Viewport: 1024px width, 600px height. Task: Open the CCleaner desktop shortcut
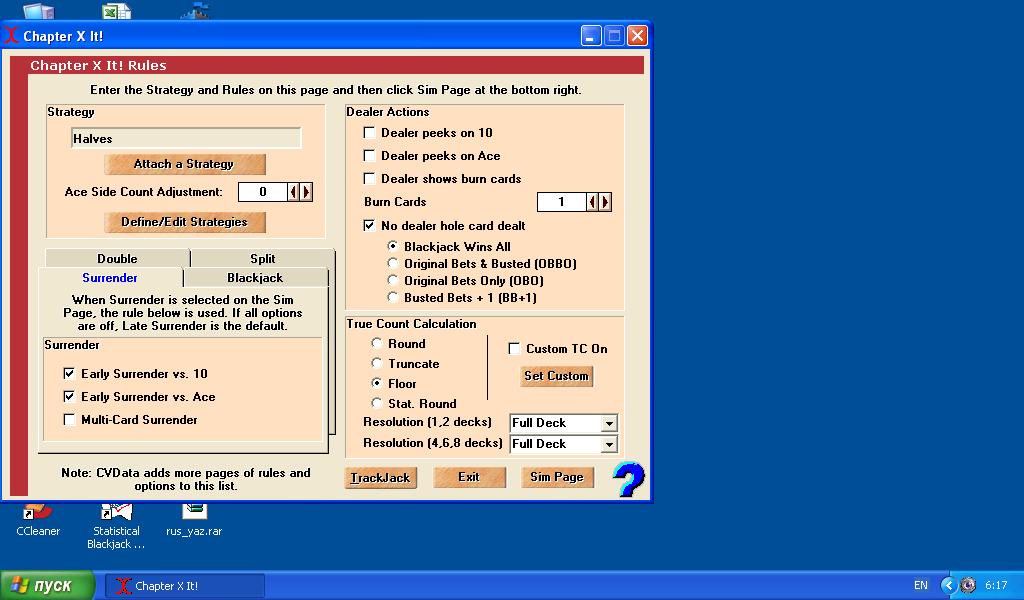coord(38,514)
